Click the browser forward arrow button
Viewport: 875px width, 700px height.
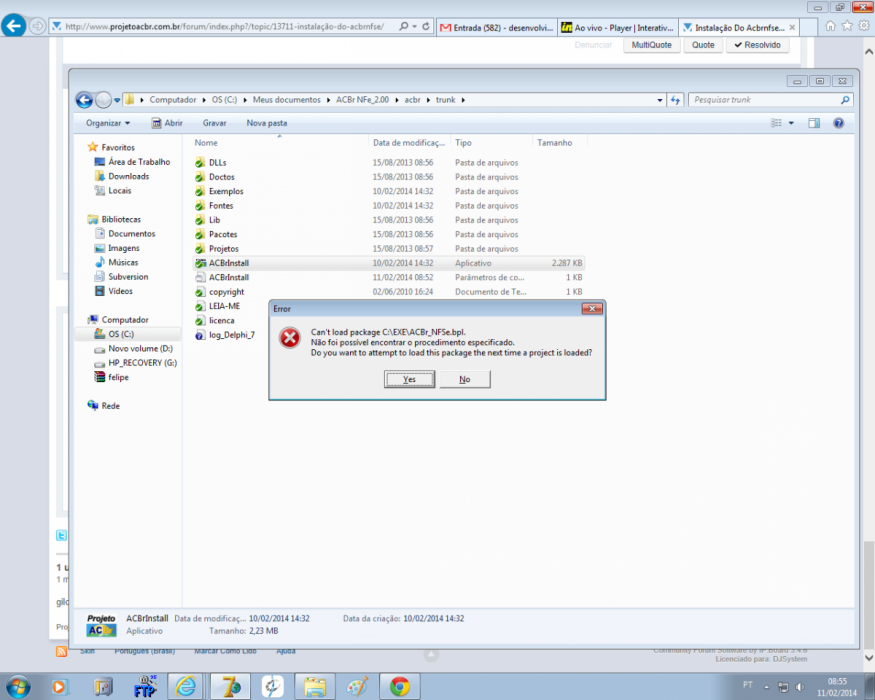37,26
